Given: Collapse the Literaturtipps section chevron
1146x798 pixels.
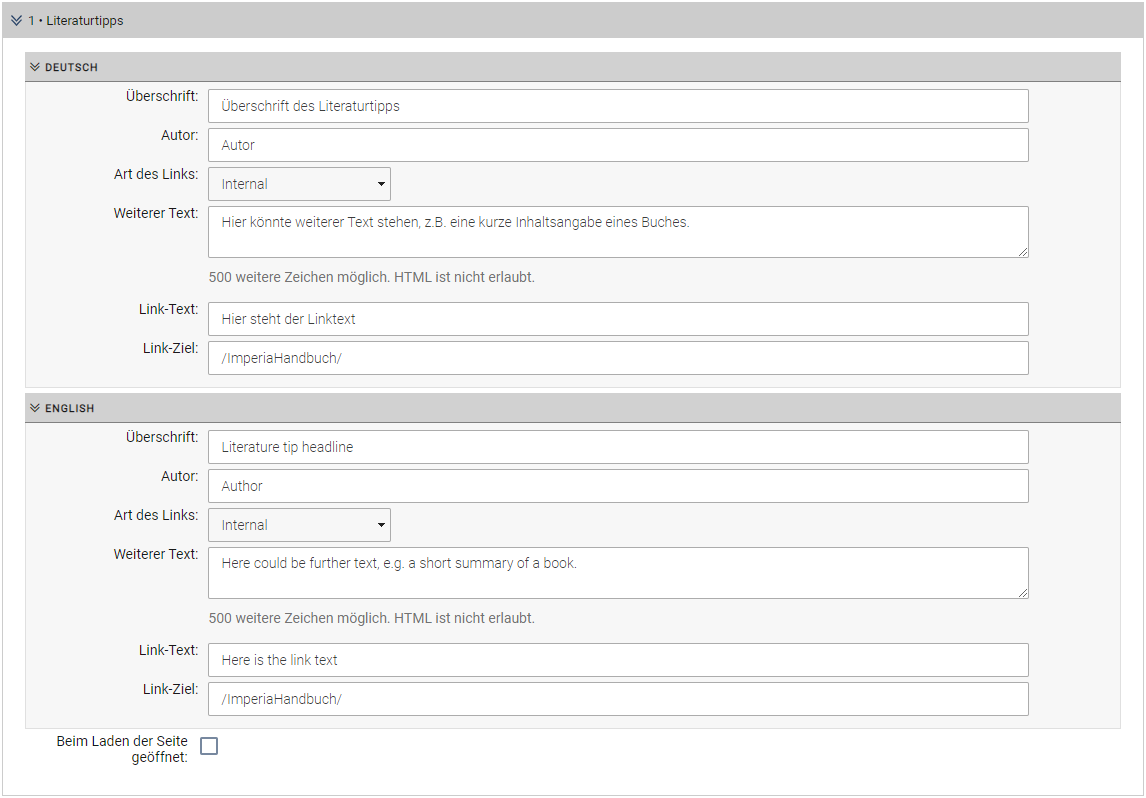Looking at the screenshot, I should [16, 21].
